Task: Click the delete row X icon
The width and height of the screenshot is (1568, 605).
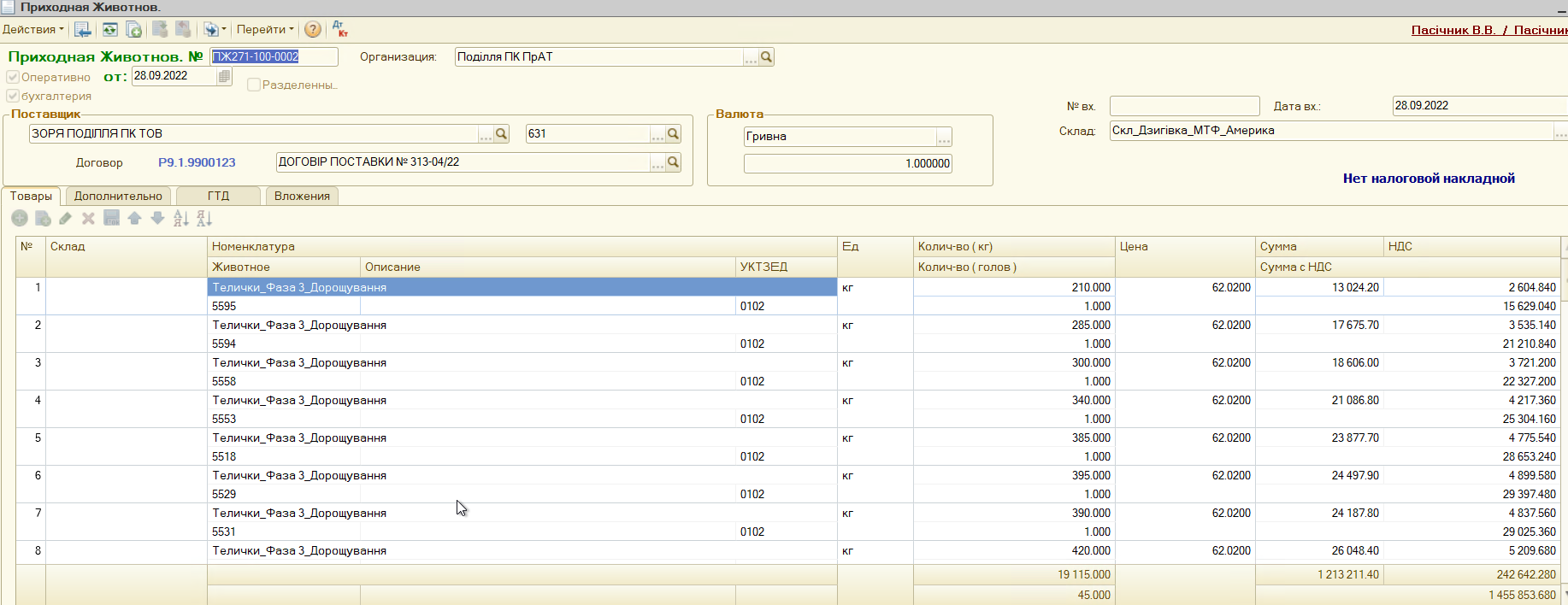Action: click(88, 219)
